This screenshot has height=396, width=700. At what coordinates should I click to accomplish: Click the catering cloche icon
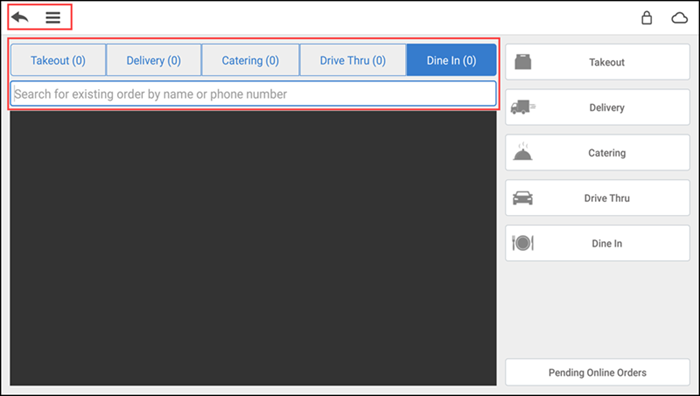coord(523,152)
